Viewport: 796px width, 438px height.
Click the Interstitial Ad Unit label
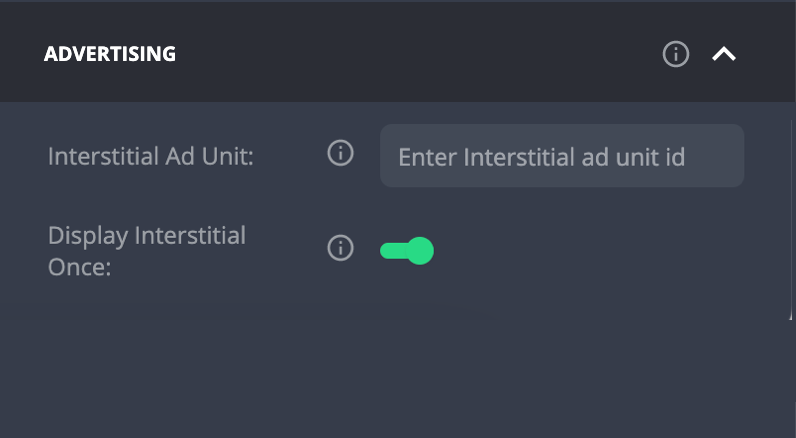click(151, 156)
